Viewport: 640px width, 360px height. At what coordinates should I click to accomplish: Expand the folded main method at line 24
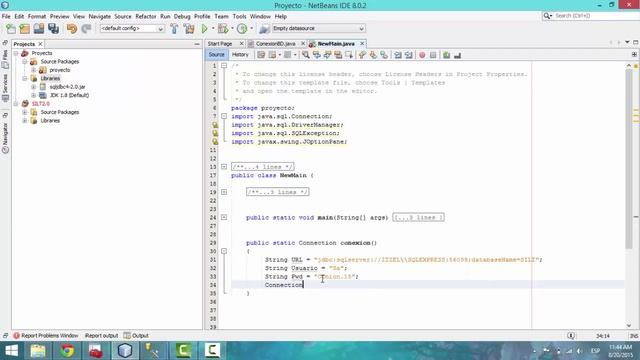click(x=224, y=218)
